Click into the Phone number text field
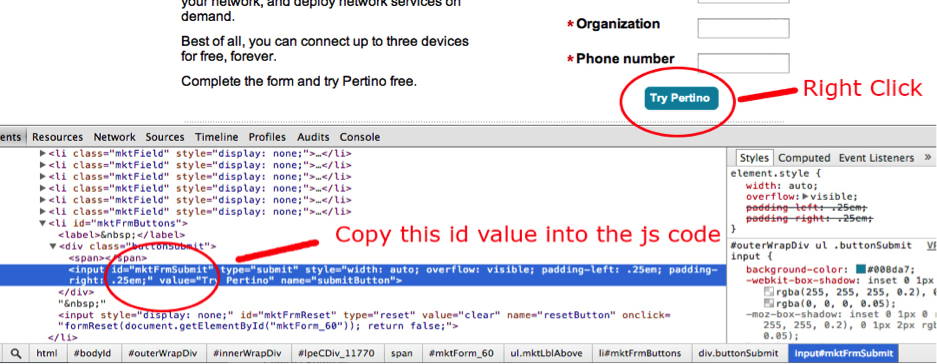This screenshot has width=937, height=364. pyautogui.click(x=743, y=63)
